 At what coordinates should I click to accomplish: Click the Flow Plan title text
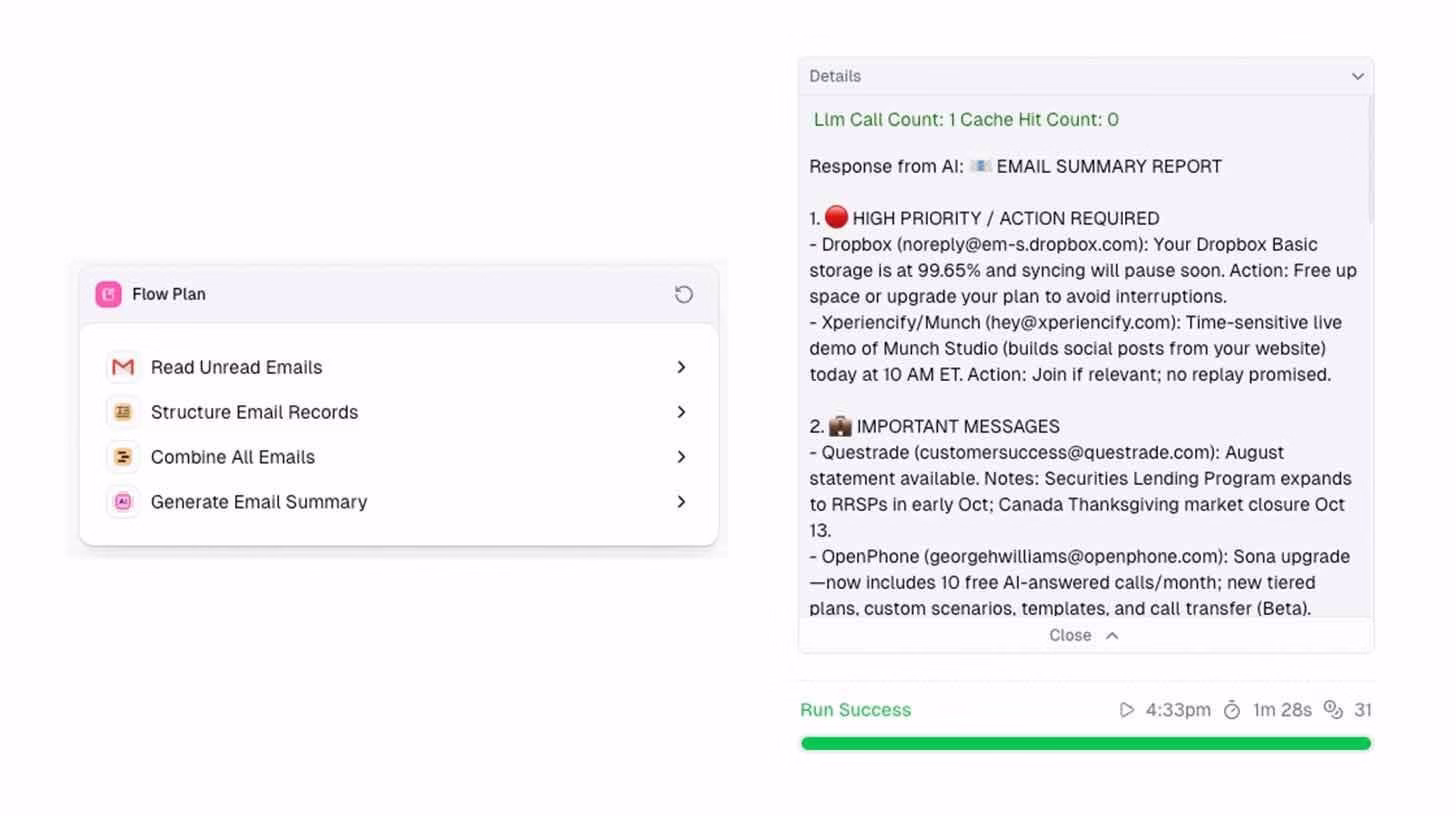click(169, 294)
